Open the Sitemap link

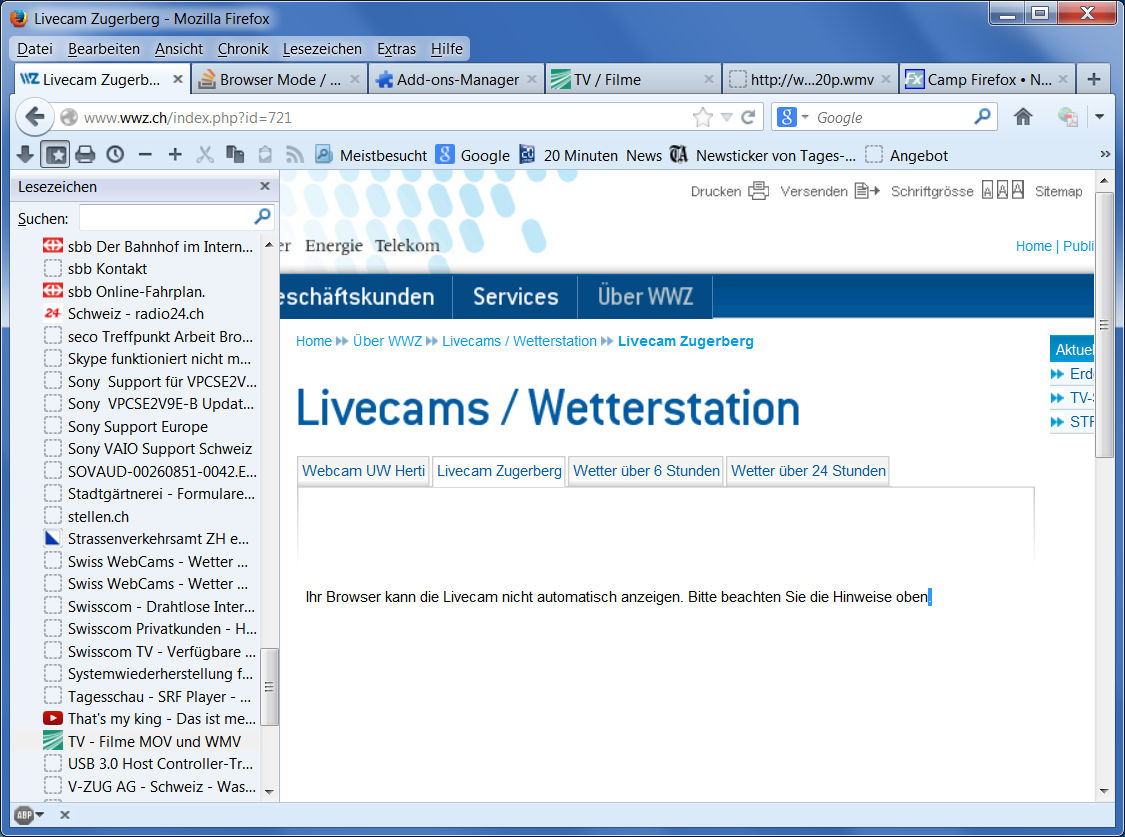tap(1058, 191)
